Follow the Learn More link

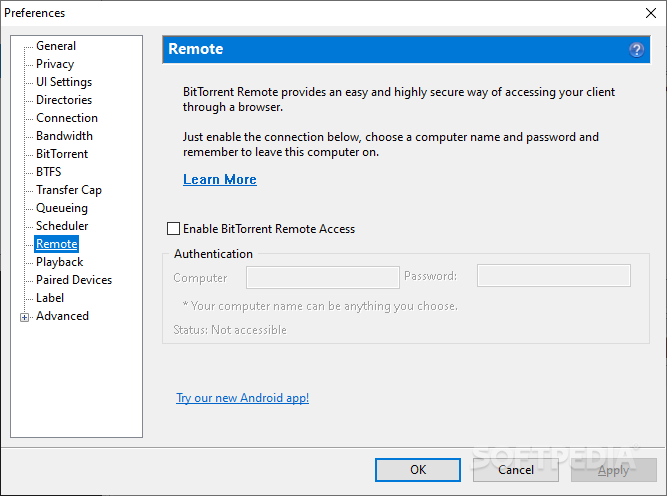[219, 180]
